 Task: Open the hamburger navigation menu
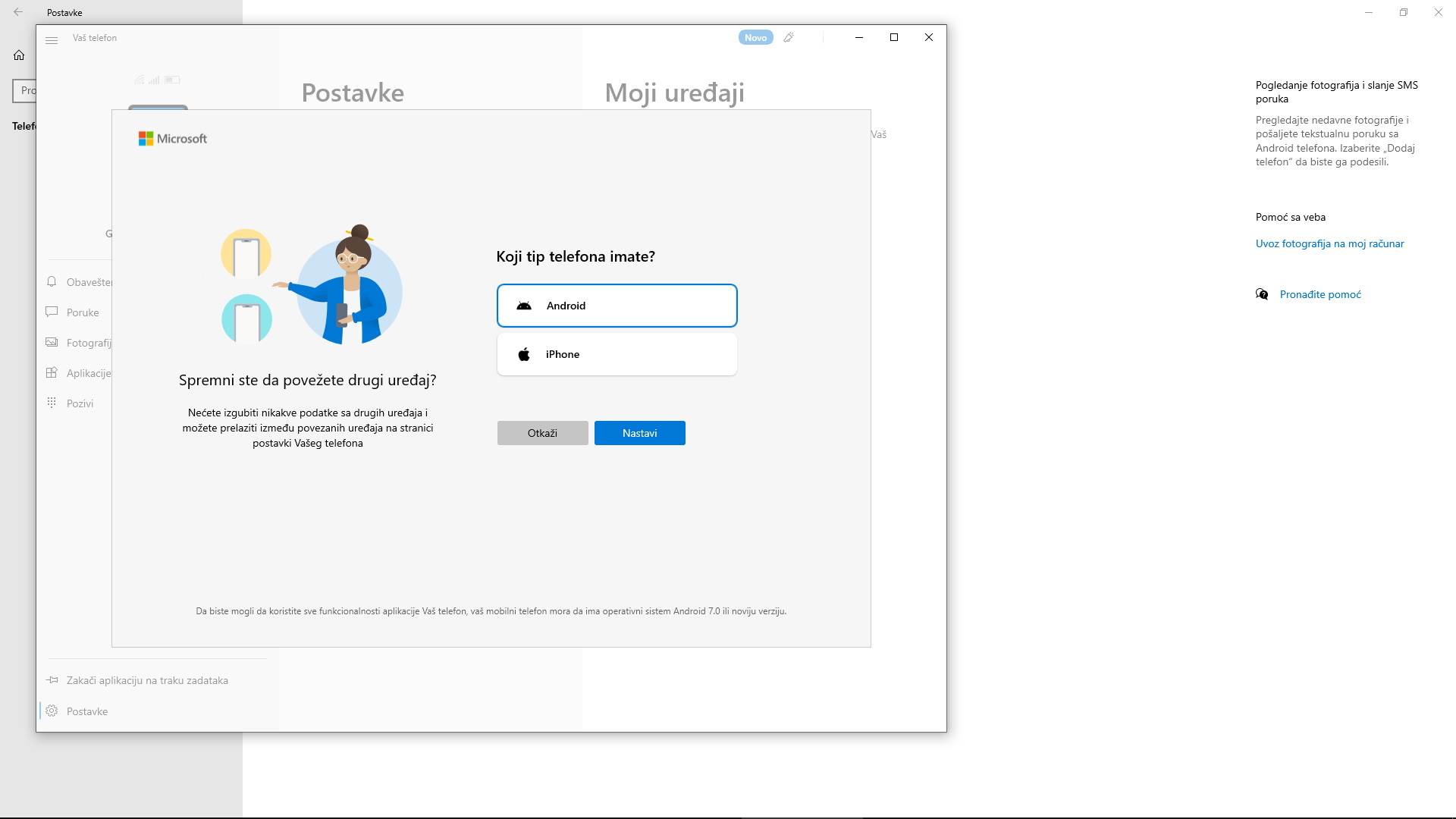pyautogui.click(x=52, y=39)
